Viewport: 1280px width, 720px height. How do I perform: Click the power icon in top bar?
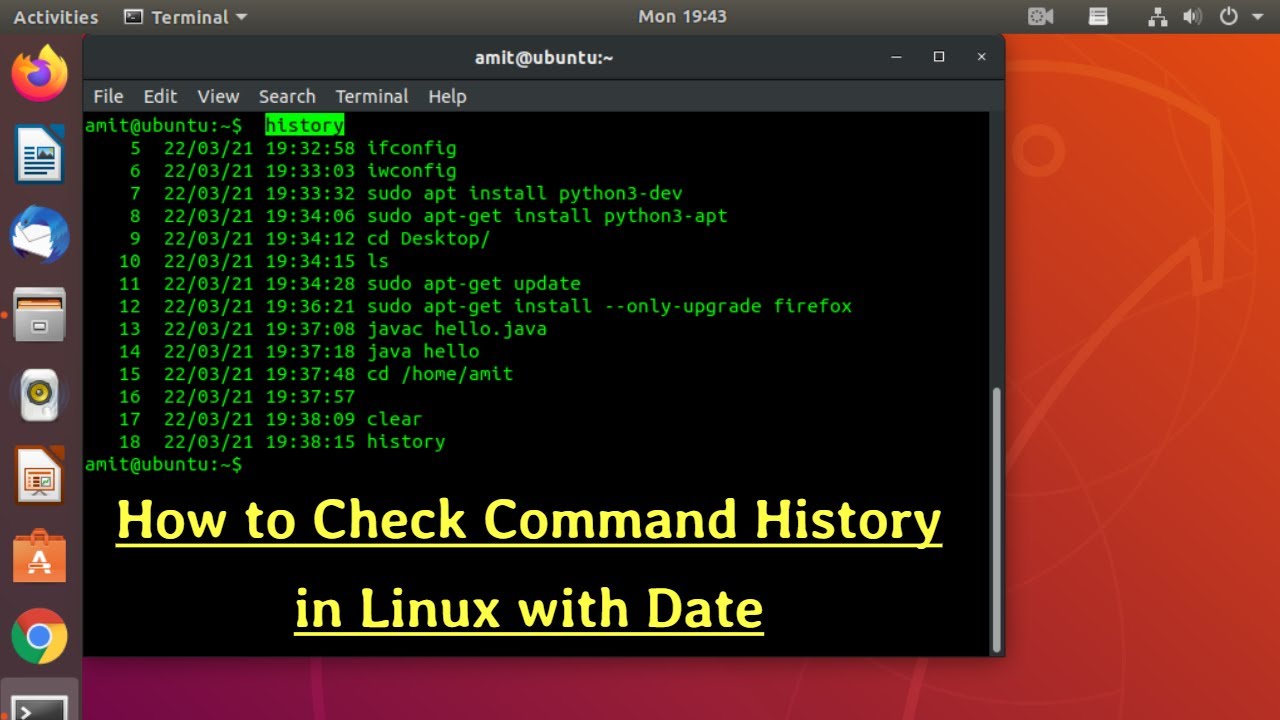tap(1229, 17)
